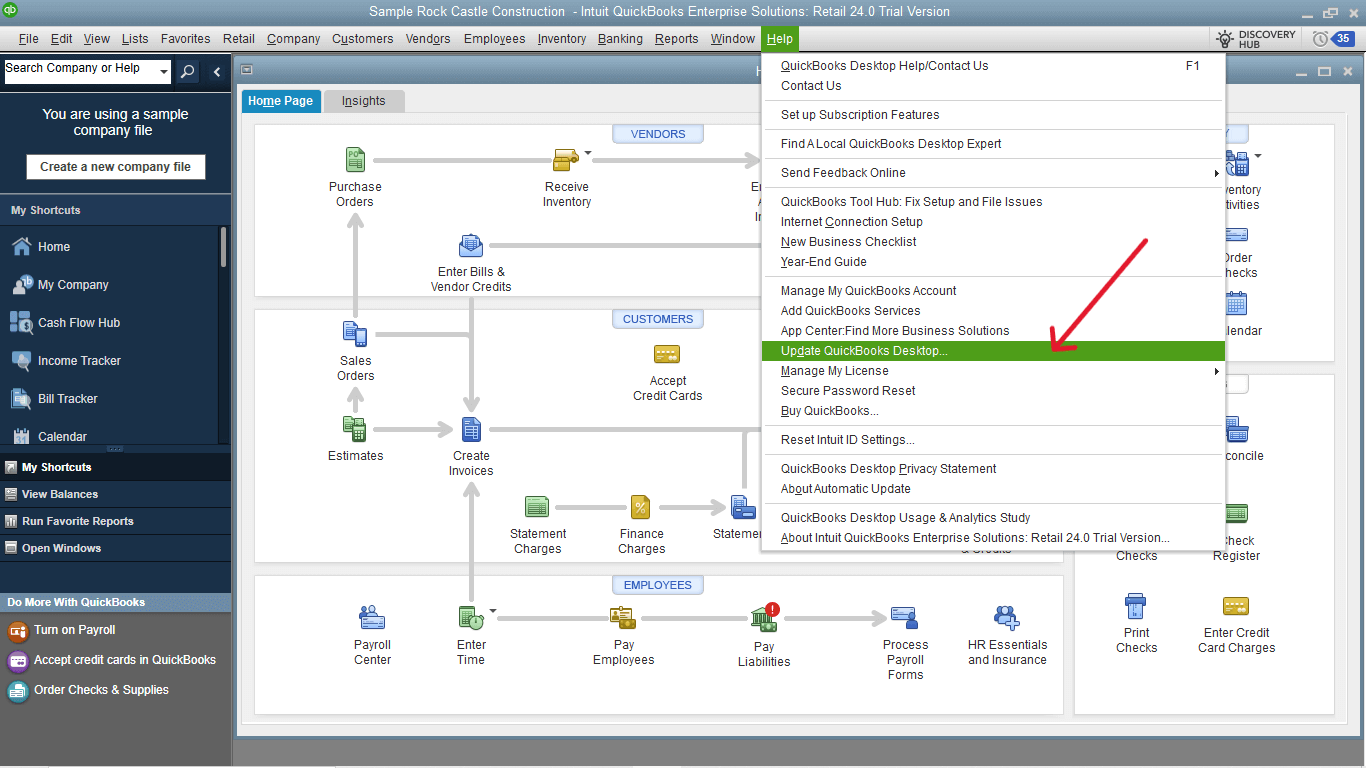1366x768 pixels.
Task: Click Create a new company file
Action: [x=115, y=166]
